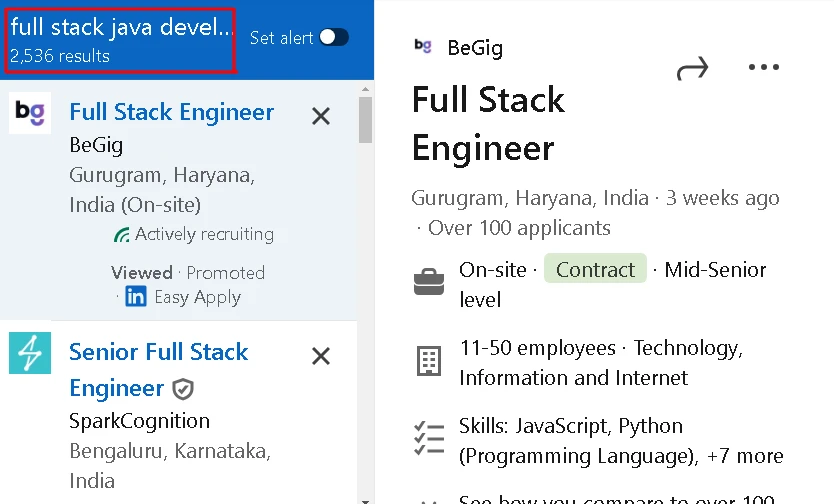This screenshot has height=504, width=834.
Task: Open the three-dots more options menu
Action: [764, 67]
